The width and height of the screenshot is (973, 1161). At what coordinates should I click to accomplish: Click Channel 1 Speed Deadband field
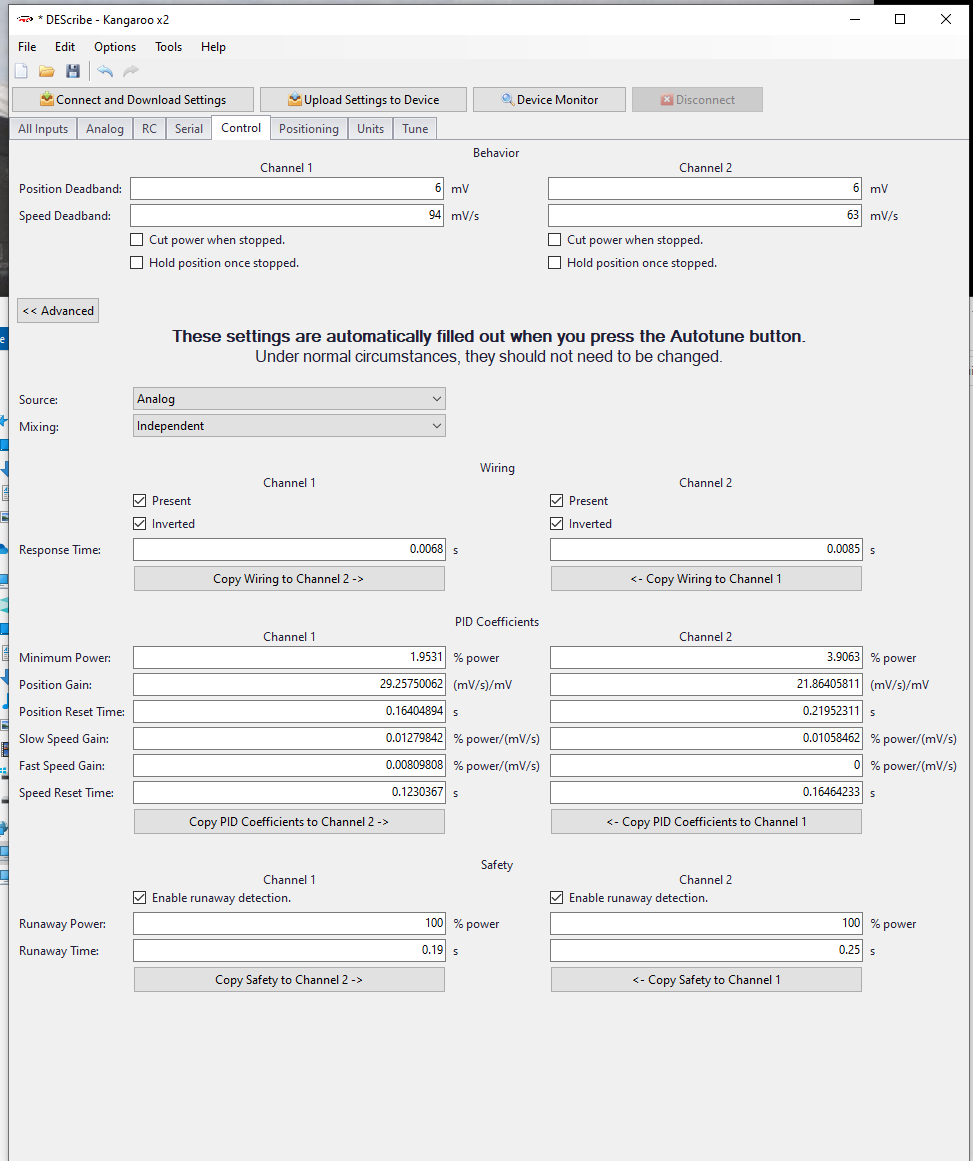(x=287, y=215)
